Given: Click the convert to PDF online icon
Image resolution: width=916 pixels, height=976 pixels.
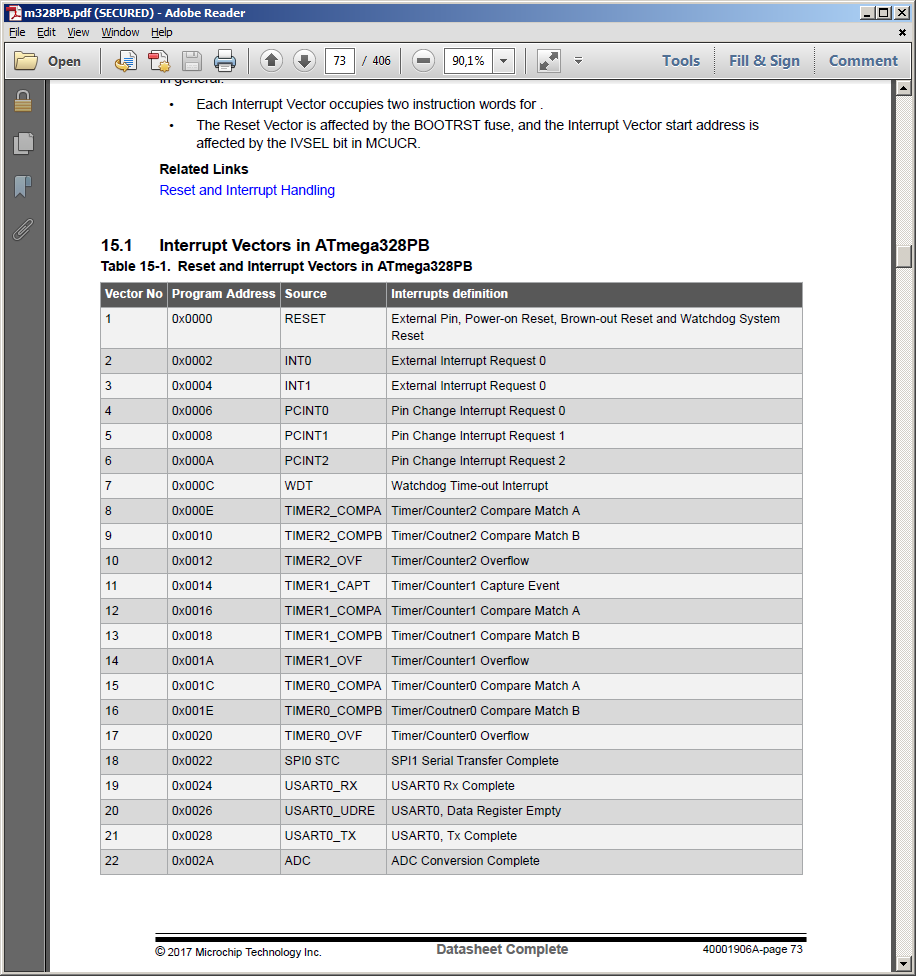Looking at the screenshot, I should click(126, 61).
